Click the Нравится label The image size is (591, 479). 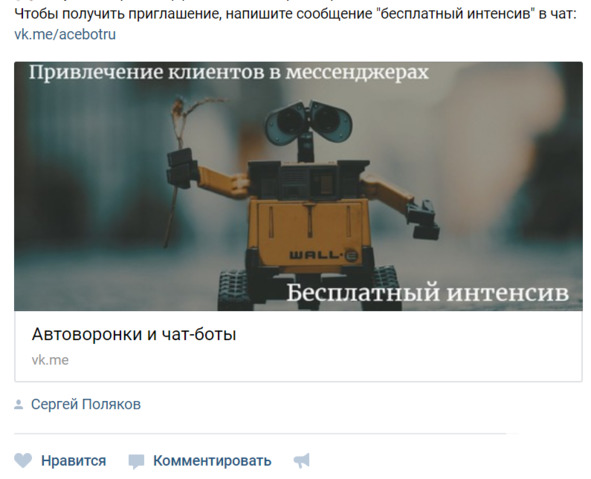(x=73, y=461)
